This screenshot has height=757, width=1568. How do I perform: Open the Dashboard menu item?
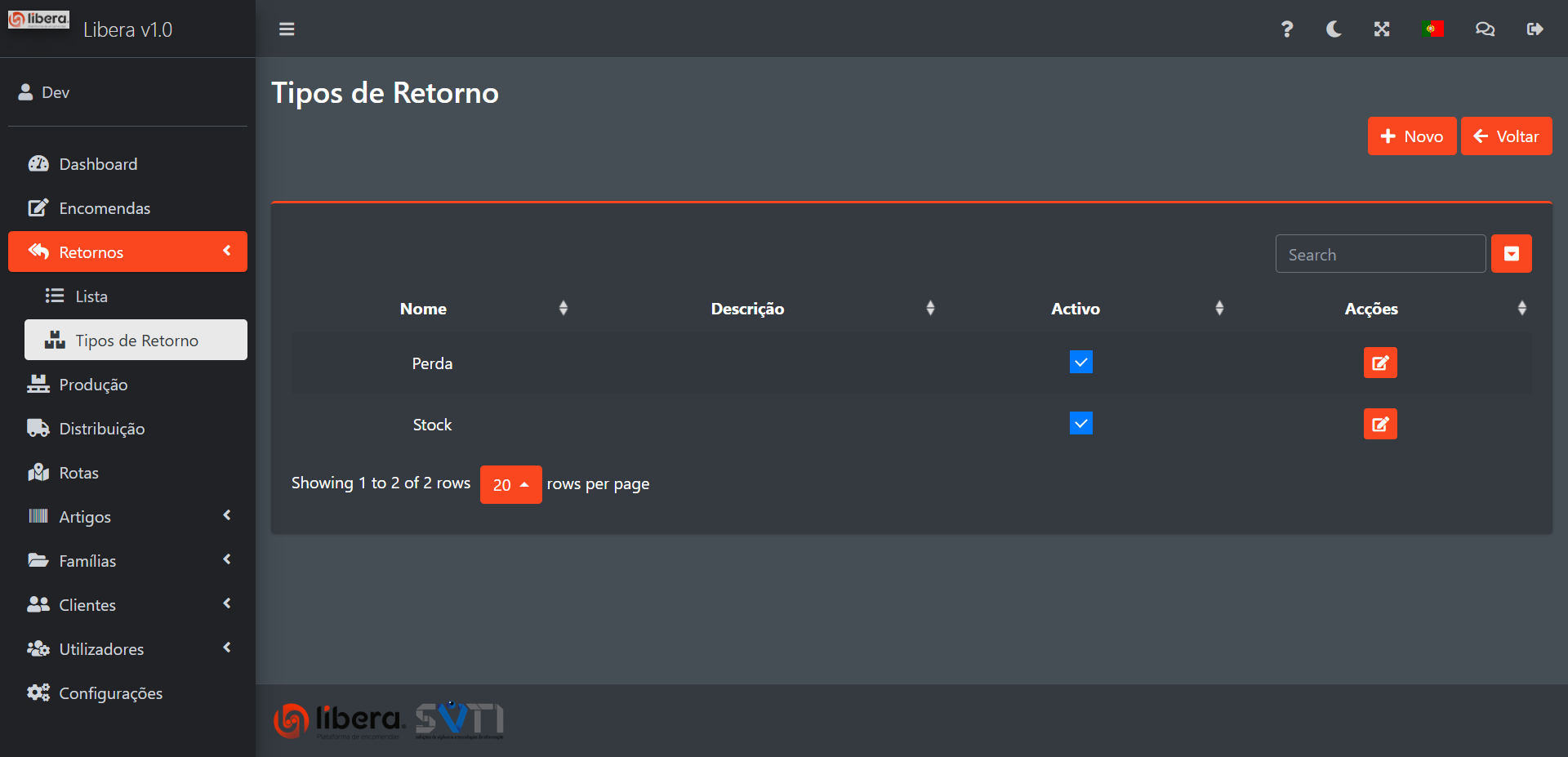pyautogui.click(x=98, y=163)
